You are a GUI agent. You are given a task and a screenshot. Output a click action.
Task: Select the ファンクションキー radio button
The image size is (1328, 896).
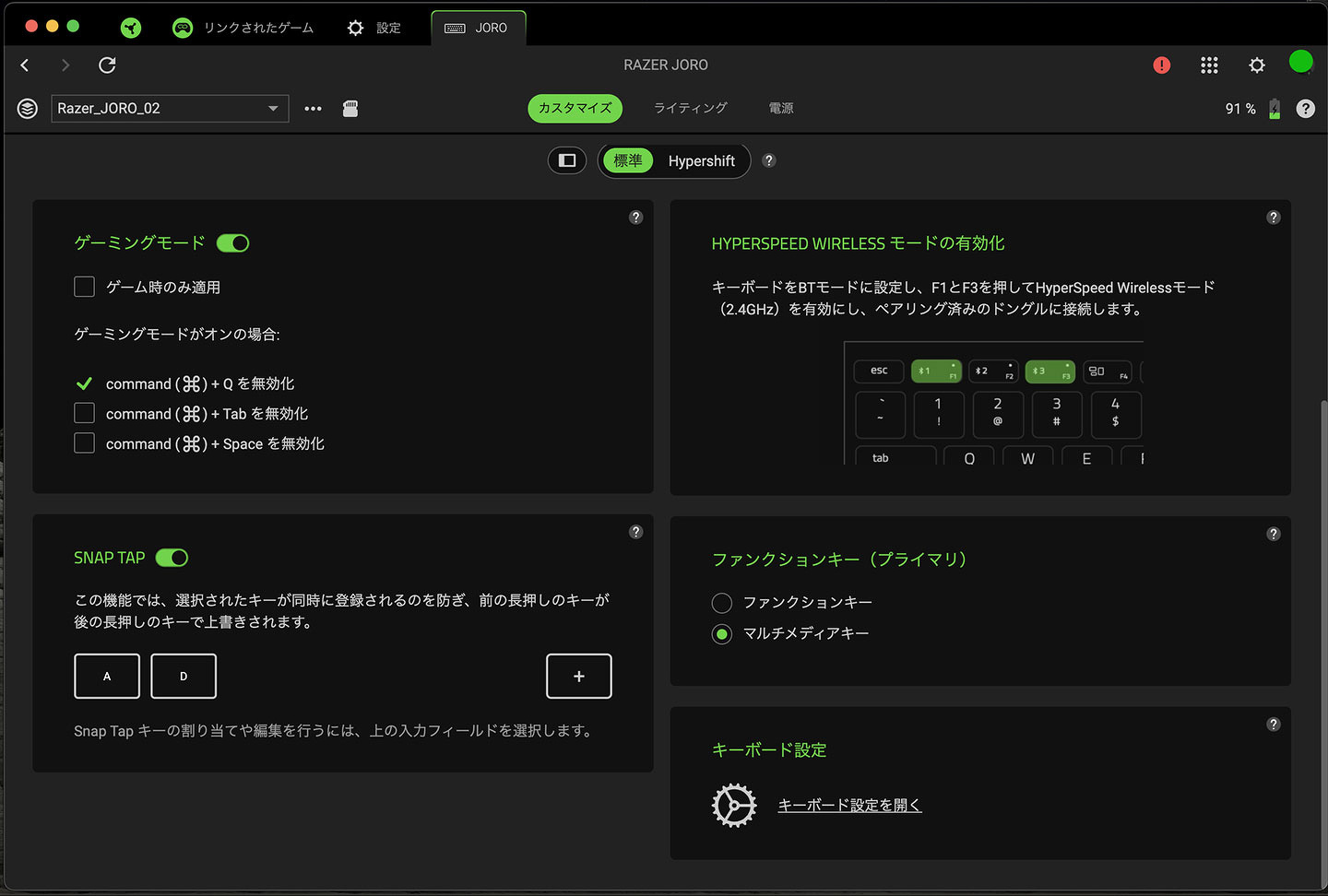click(x=722, y=603)
